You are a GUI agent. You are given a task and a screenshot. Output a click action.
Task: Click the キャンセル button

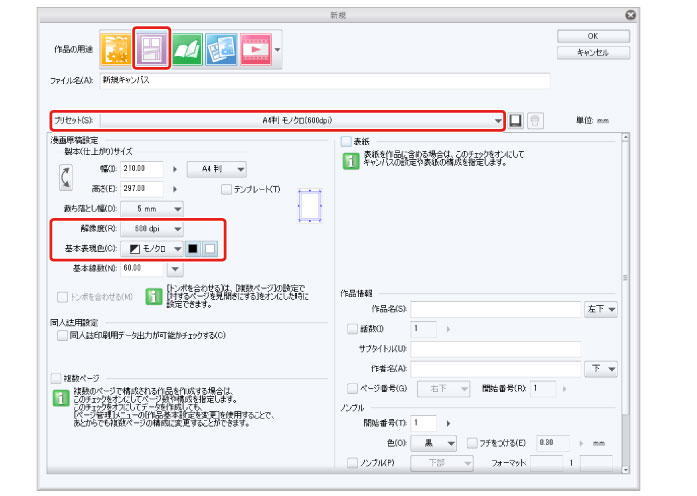click(593, 52)
